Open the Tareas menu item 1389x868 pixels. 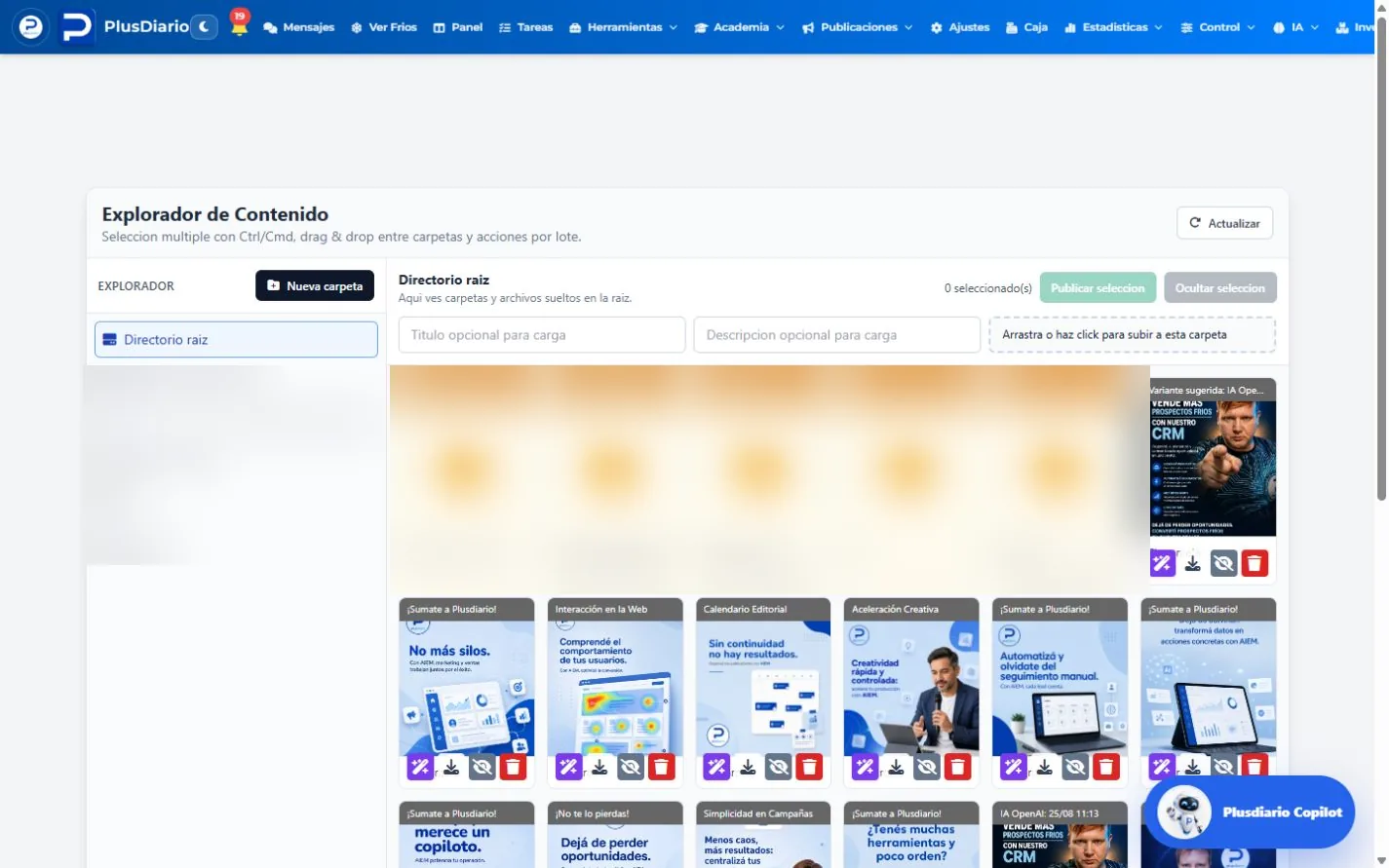click(x=525, y=27)
